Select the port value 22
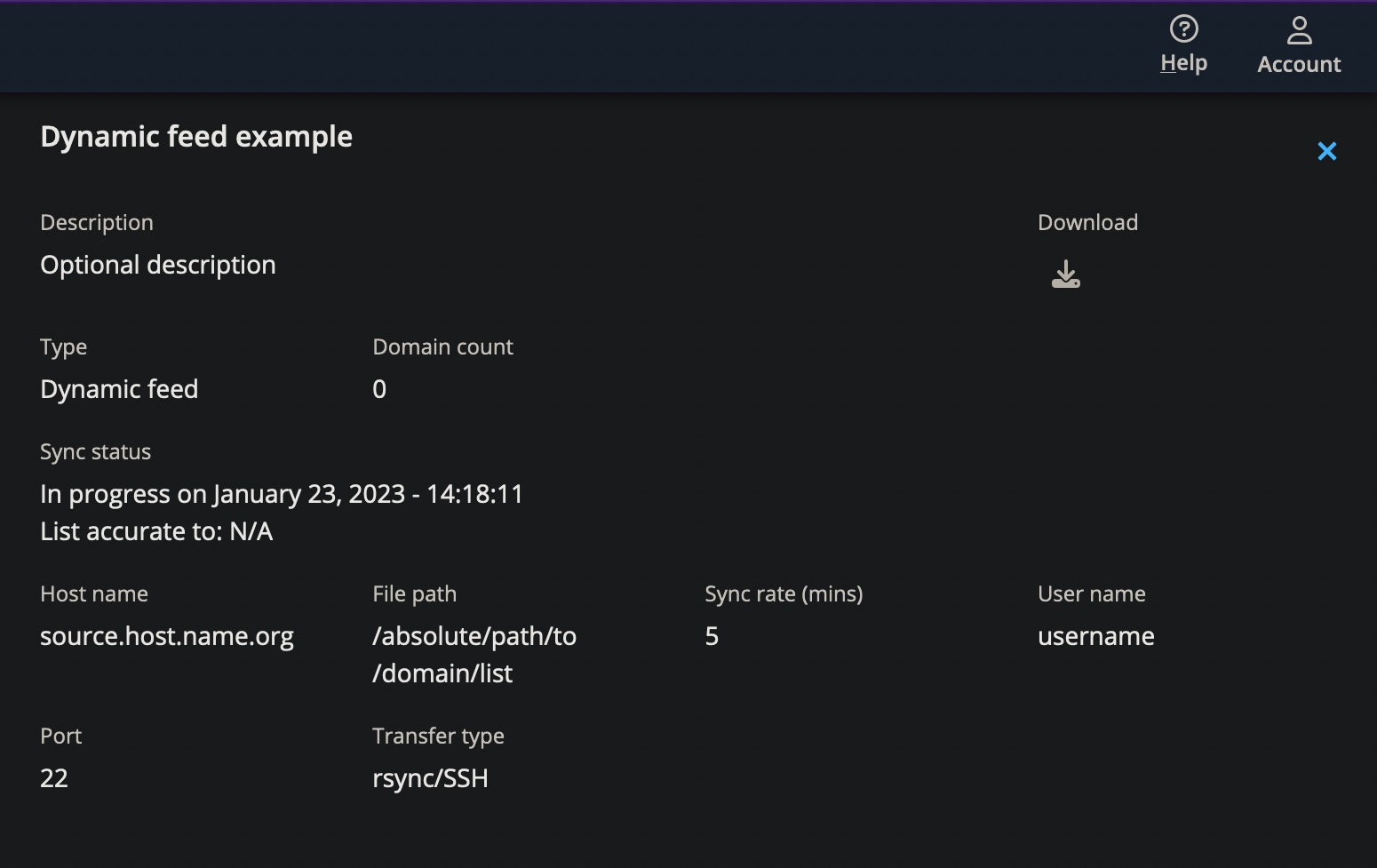This screenshot has width=1377, height=868. 54,778
